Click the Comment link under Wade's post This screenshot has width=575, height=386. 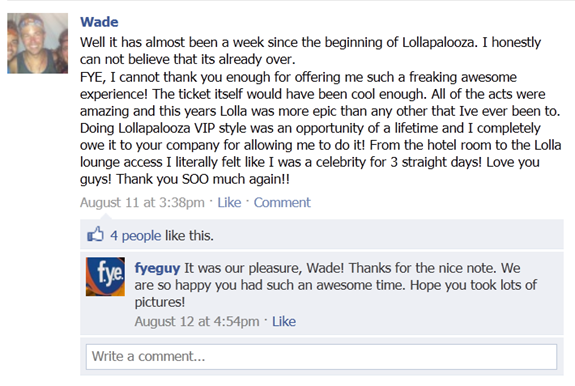pyautogui.click(x=282, y=202)
